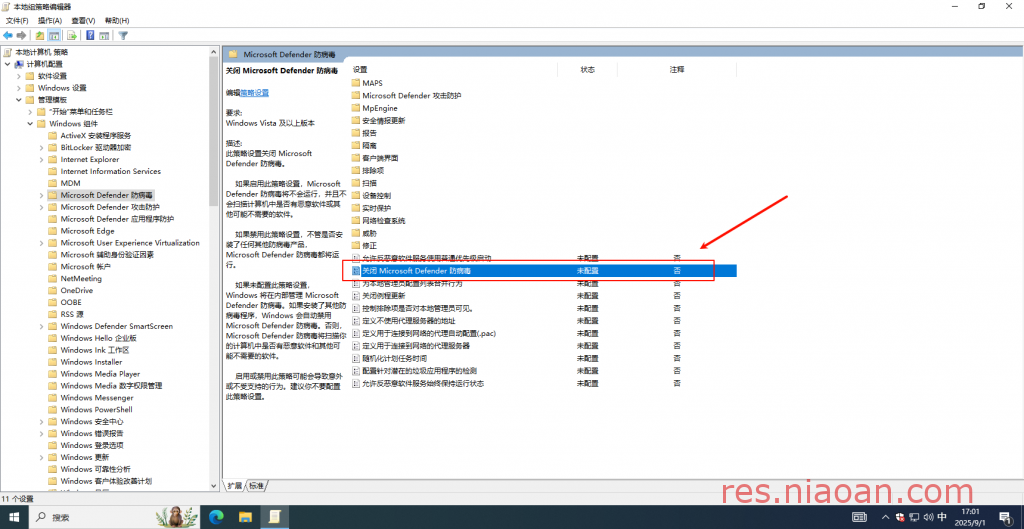This screenshot has height=529, width=1024.
Task: Open Microsoft Edge from the taskbar
Action: click(x=216, y=517)
